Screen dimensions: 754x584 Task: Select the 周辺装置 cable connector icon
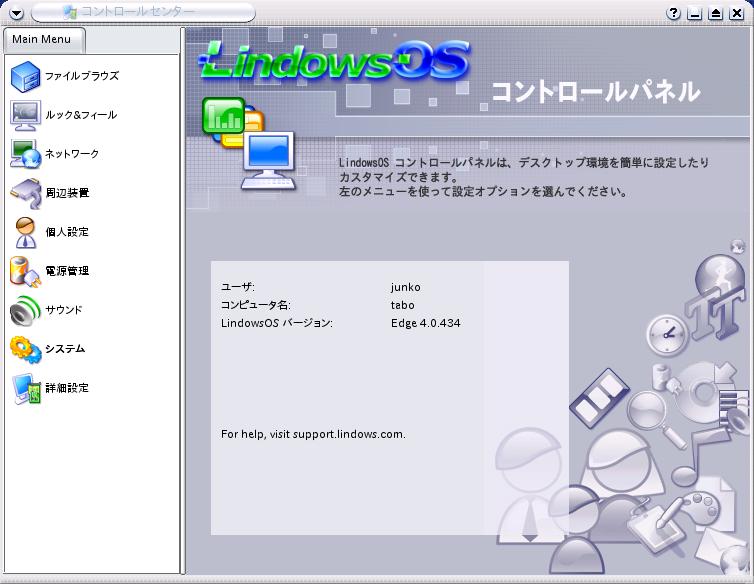pos(26,193)
